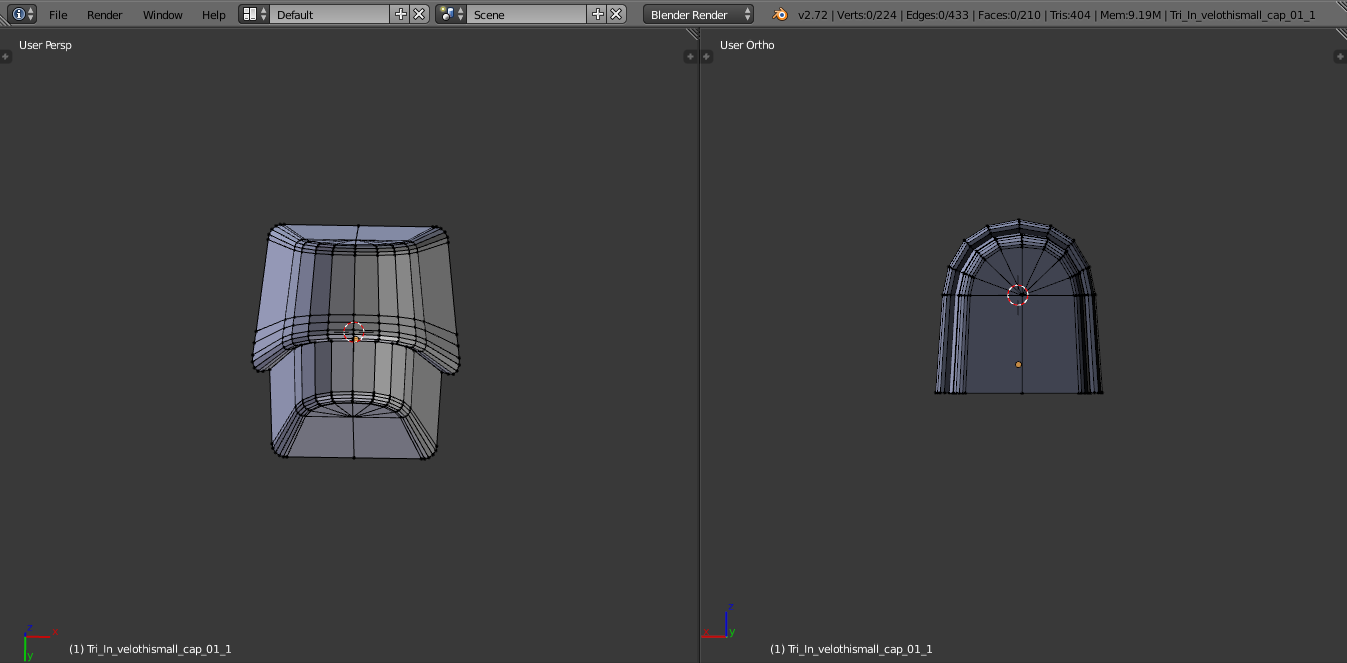Expand the tool shelf in the User Ortho viewport
1347x663 pixels.
click(706, 57)
